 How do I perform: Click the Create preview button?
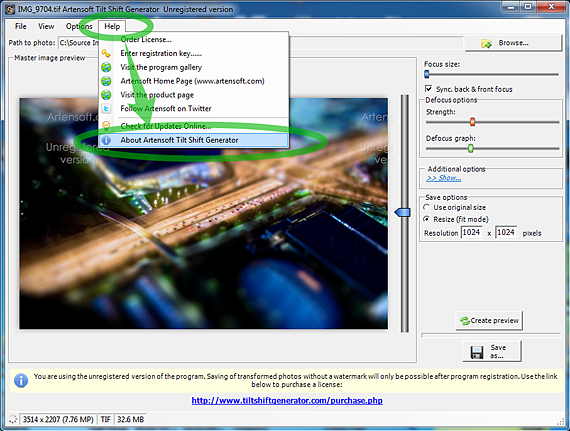pyautogui.click(x=489, y=321)
